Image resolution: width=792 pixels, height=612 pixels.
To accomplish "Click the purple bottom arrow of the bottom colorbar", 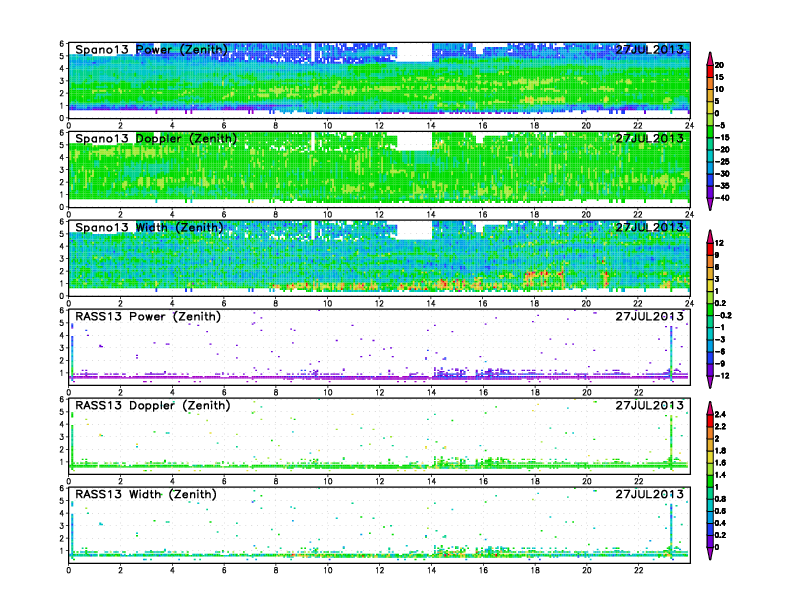I will pyautogui.click(x=710, y=553).
